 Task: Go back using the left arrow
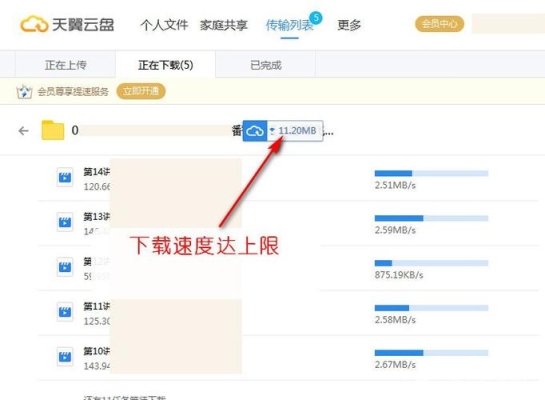tap(23, 131)
